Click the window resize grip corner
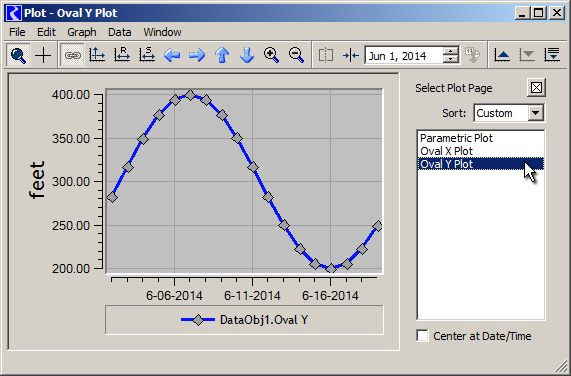This screenshot has width=571, height=376. point(562,367)
